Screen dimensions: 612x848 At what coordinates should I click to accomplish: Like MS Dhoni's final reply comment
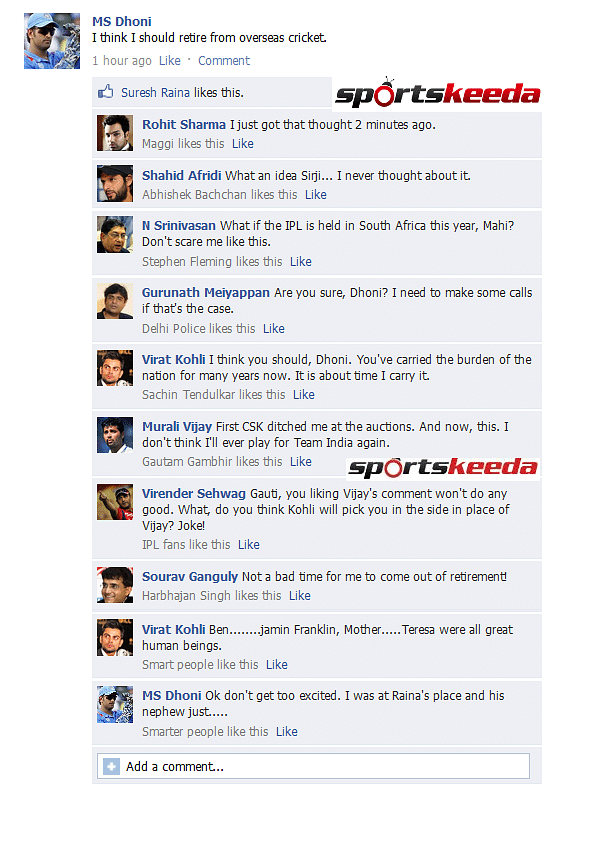[287, 732]
